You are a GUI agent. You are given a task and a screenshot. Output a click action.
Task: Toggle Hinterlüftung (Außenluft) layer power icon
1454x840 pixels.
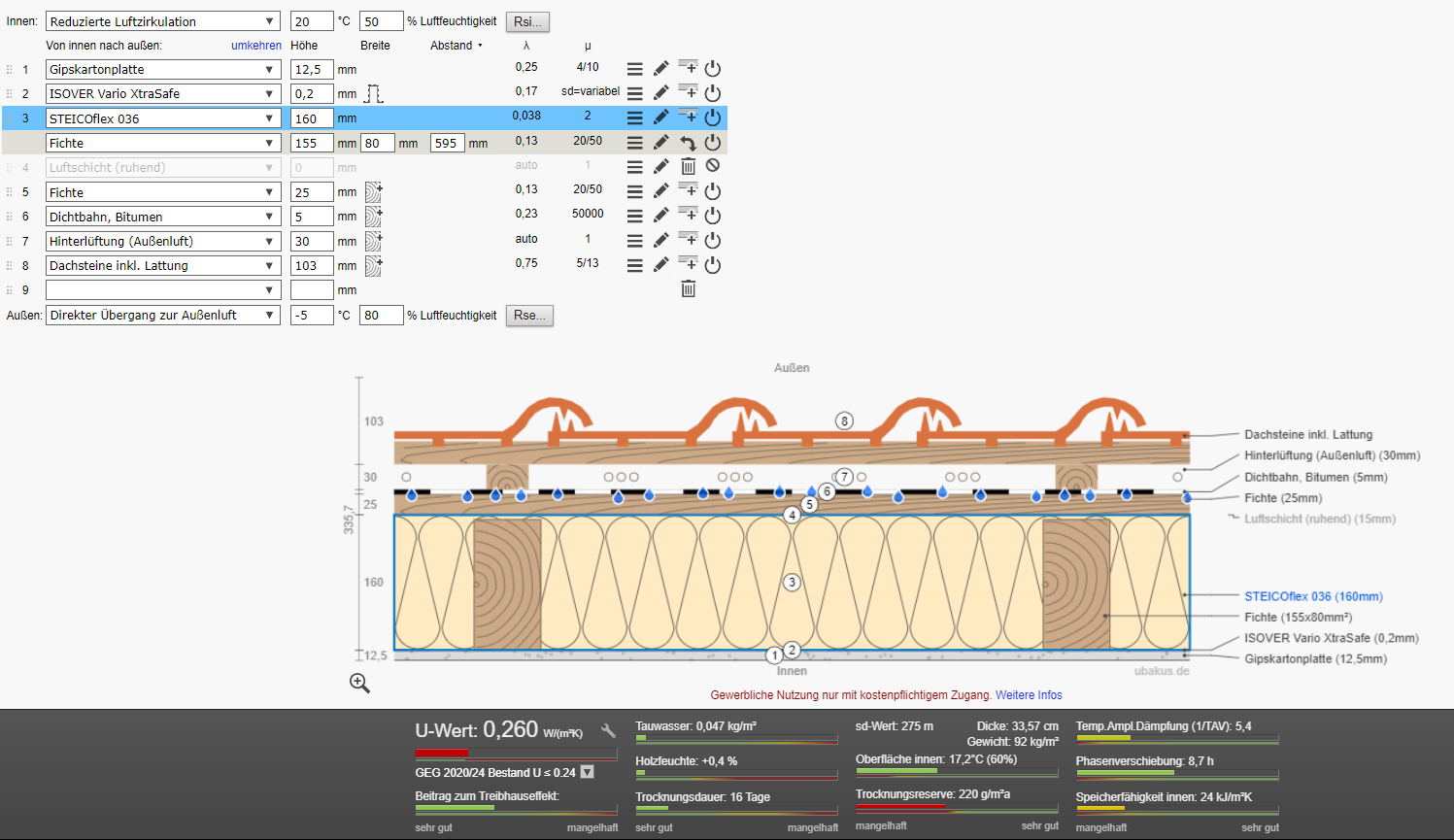713,240
